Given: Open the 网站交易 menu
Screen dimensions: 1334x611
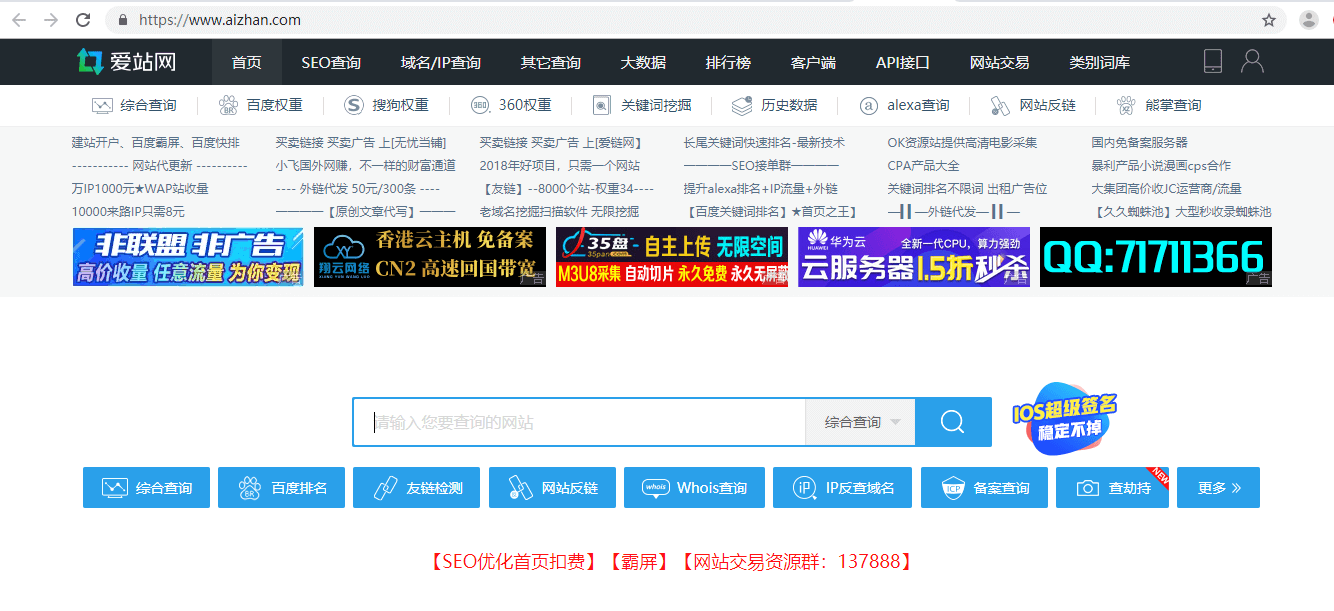Looking at the screenshot, I should pyautogui.click(x=1000, y=62).
